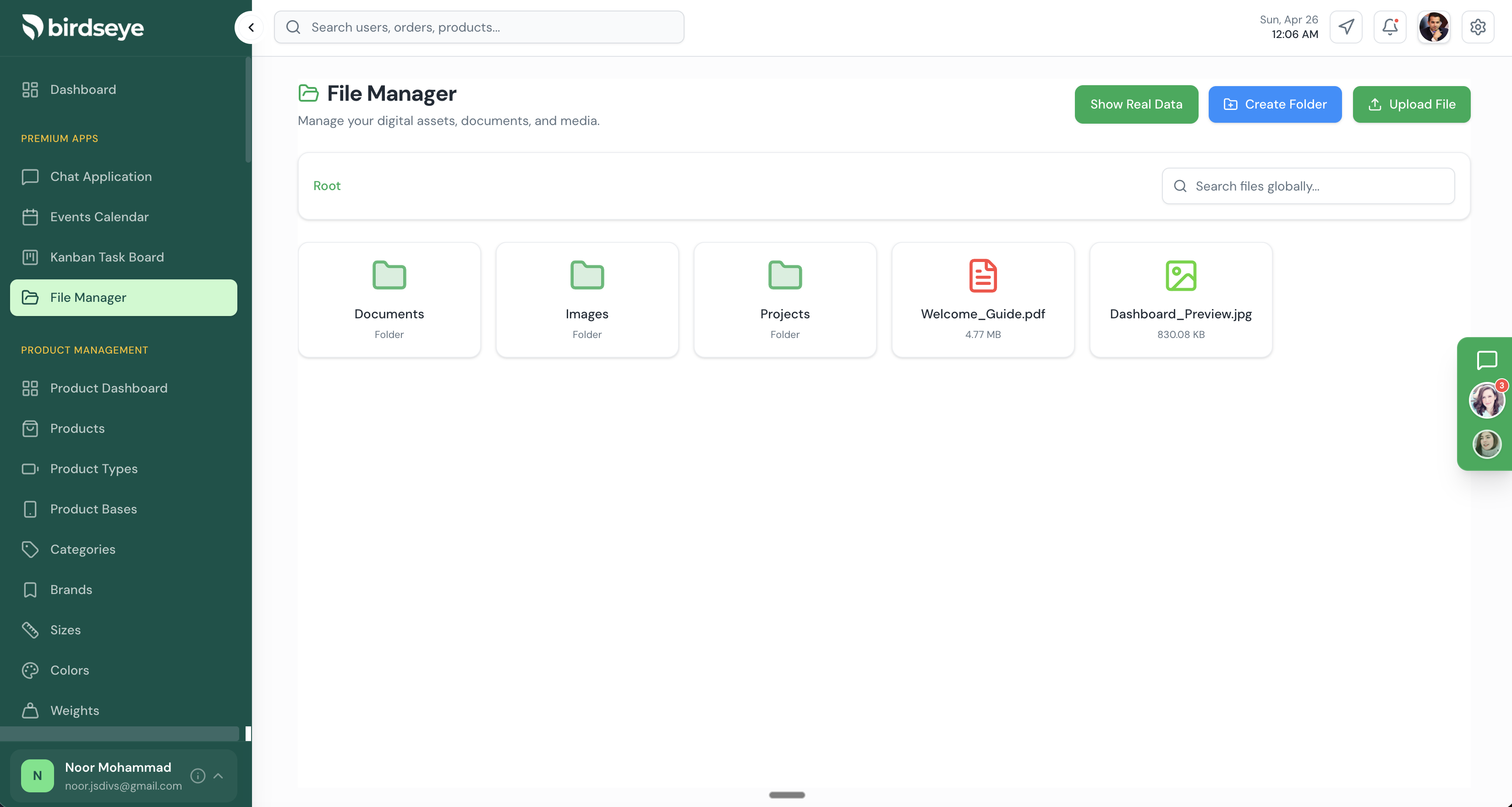Select File Manager in sidebar
Image resolution: width=1512 pixels, height=807 pixels.
click(x=123, y=298)
